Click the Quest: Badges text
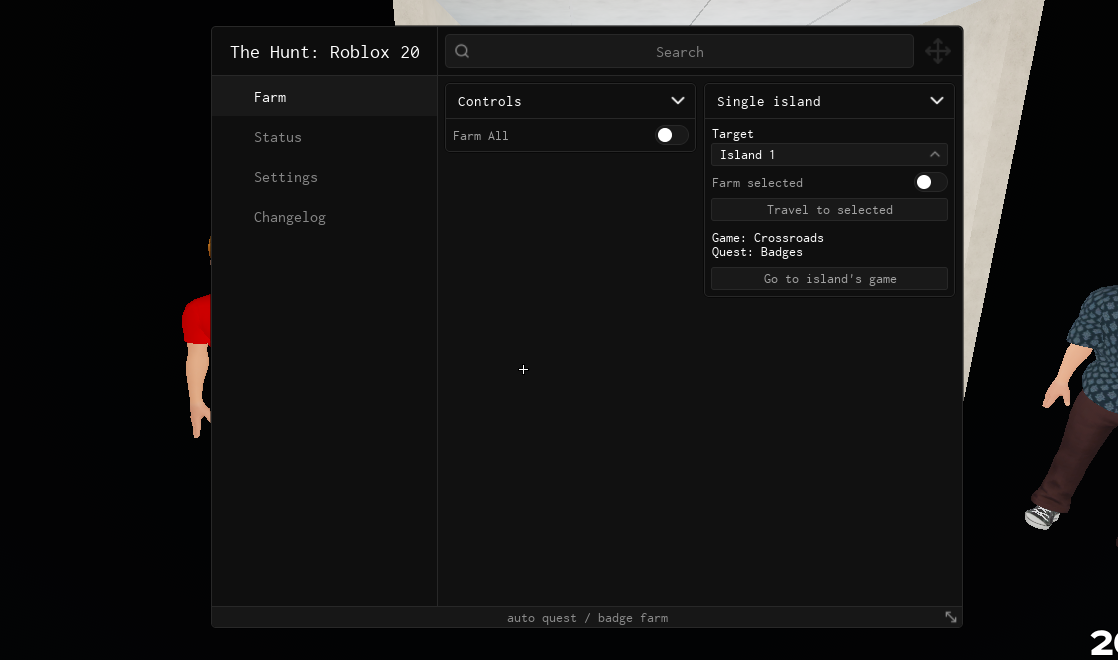The width and height of the screenshot is (1118, 660). [757, 252]
